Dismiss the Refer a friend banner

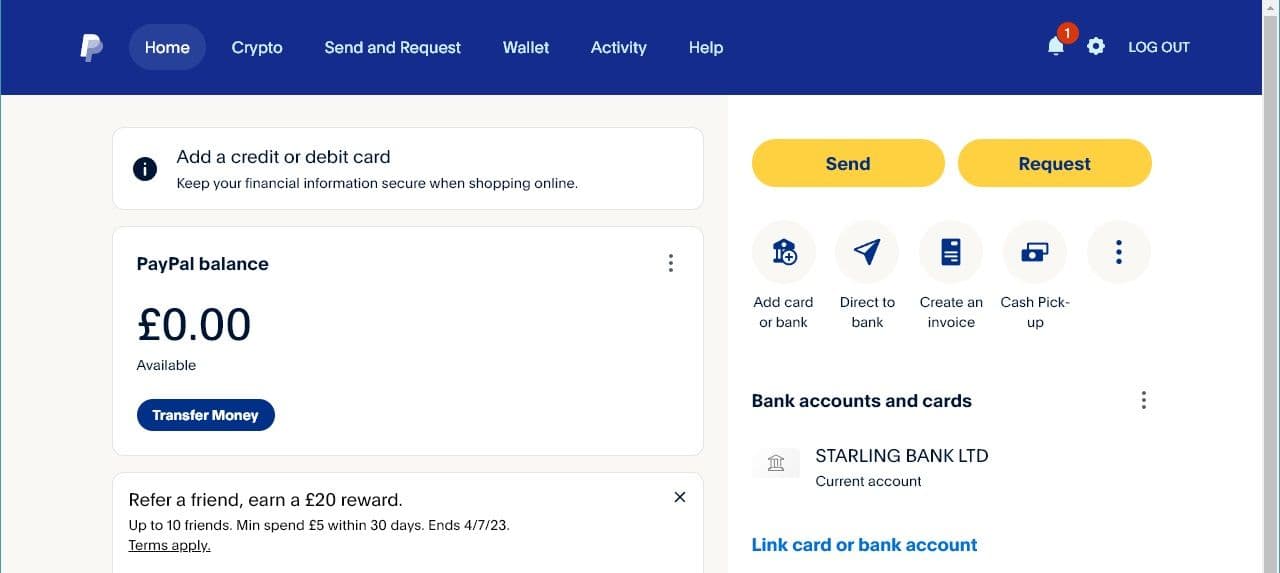pos(680,497)
